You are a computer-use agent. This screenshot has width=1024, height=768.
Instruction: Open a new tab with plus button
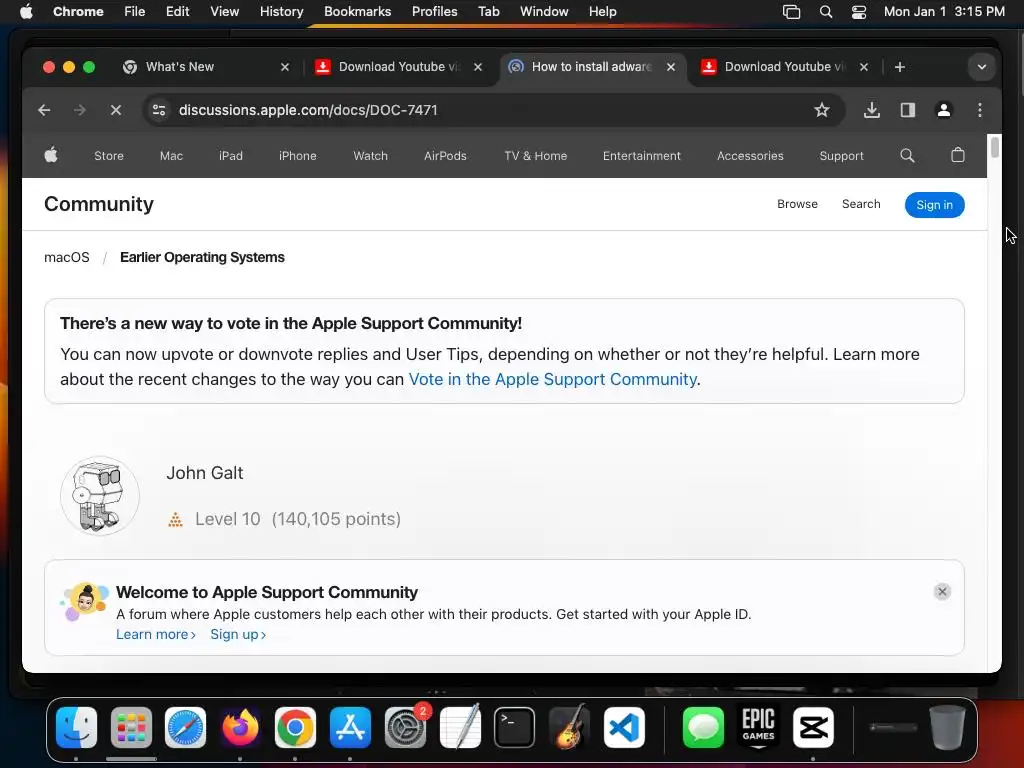(899, 67)
